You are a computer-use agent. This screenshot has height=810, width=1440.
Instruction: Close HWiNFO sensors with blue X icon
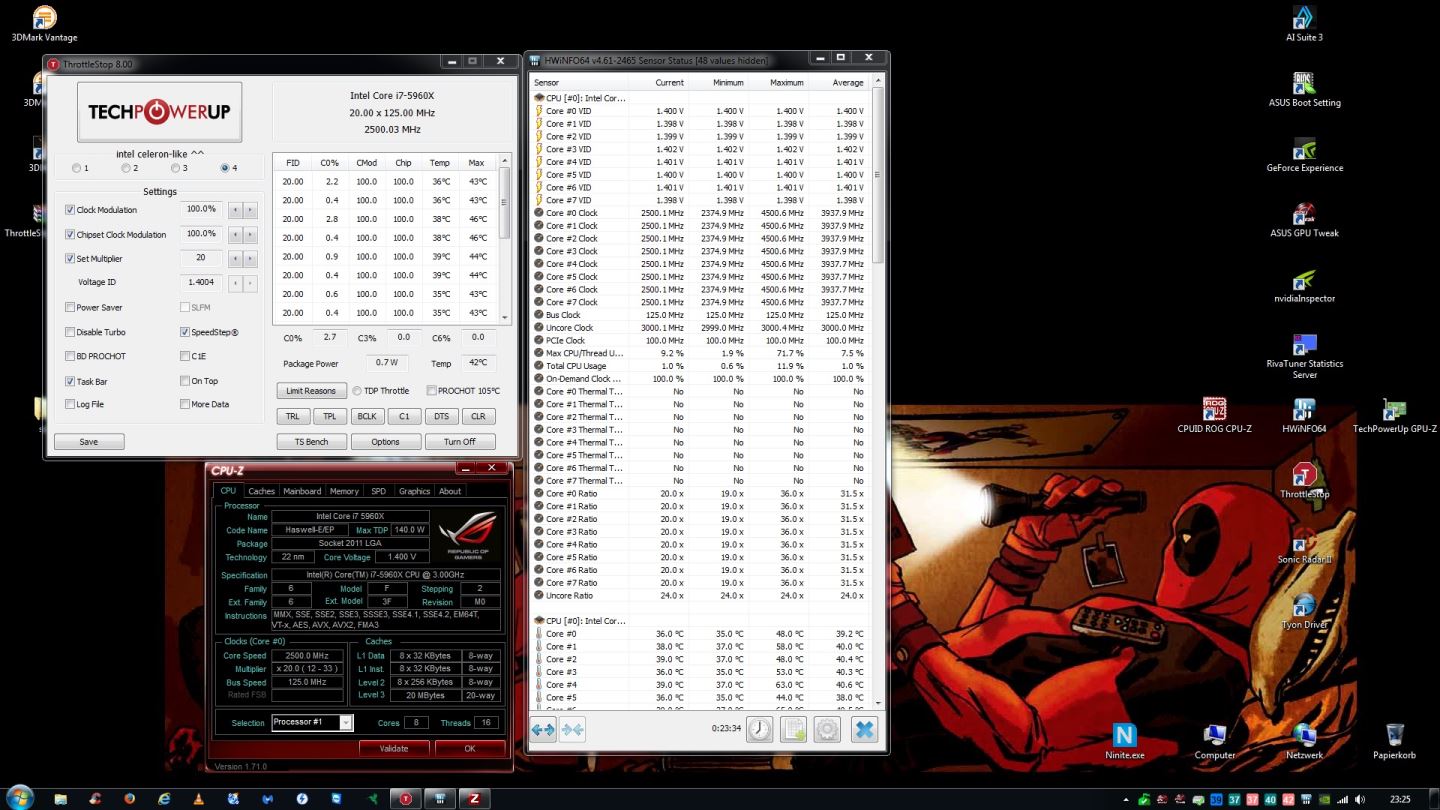[x=864, y=730]
